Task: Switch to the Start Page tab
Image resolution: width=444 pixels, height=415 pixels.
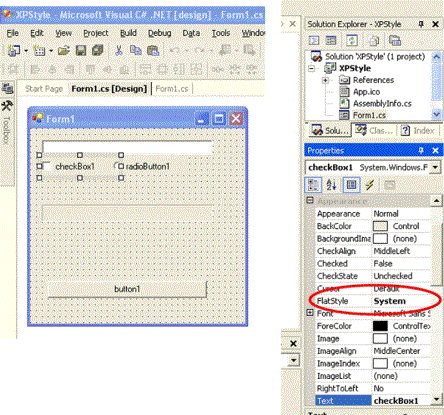Action: (44, 89)
